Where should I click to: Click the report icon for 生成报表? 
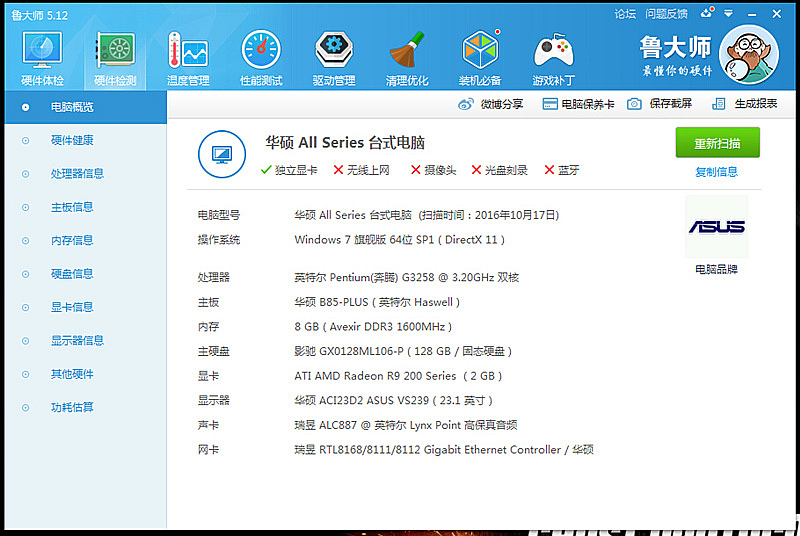tap(718, 104)
